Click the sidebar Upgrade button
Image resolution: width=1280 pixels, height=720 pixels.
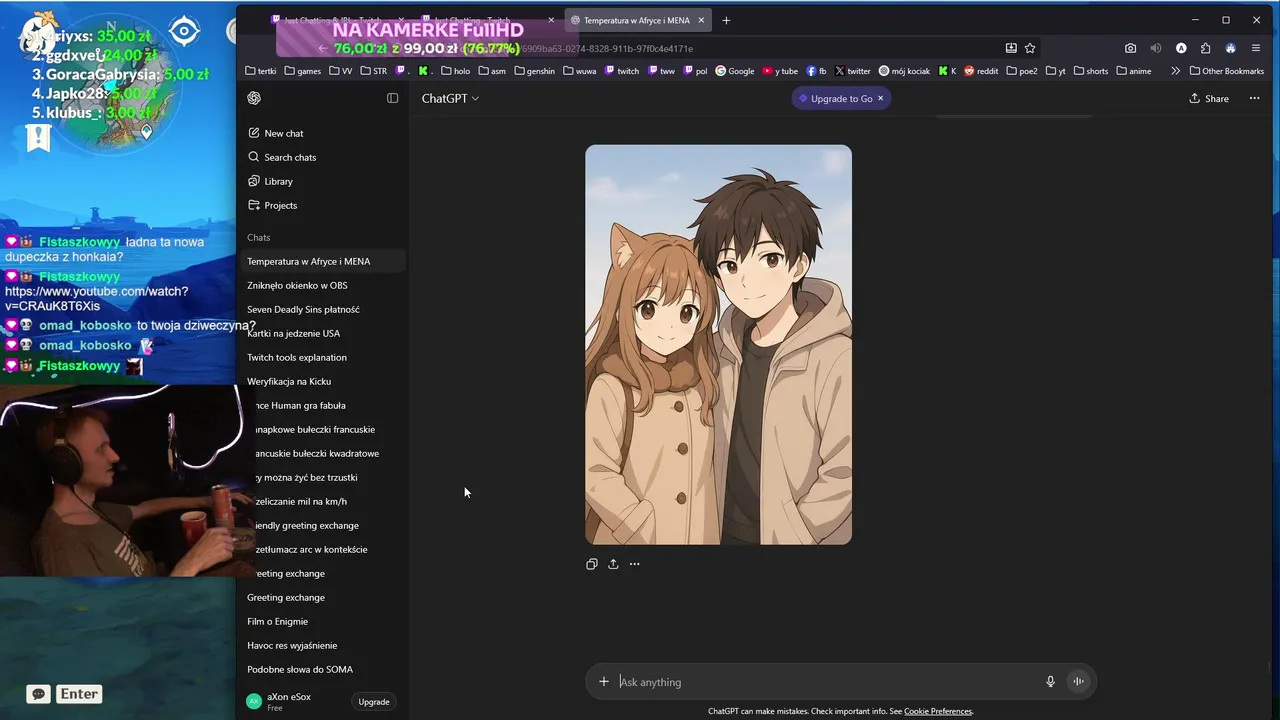tap(374, 702)
